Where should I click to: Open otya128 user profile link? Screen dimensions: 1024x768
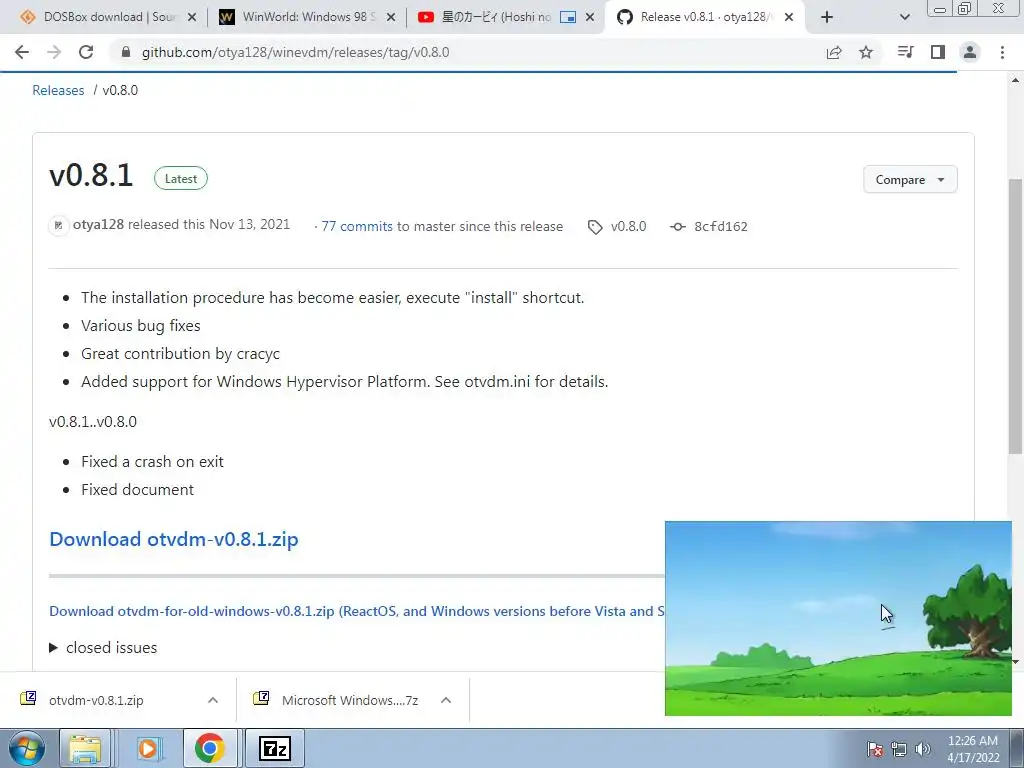tap(98, 225)
